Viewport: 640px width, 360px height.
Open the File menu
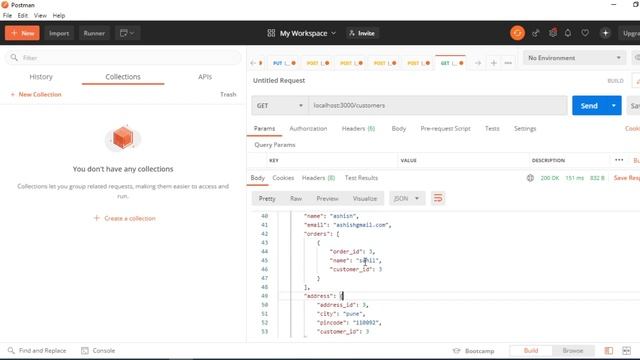7,16
